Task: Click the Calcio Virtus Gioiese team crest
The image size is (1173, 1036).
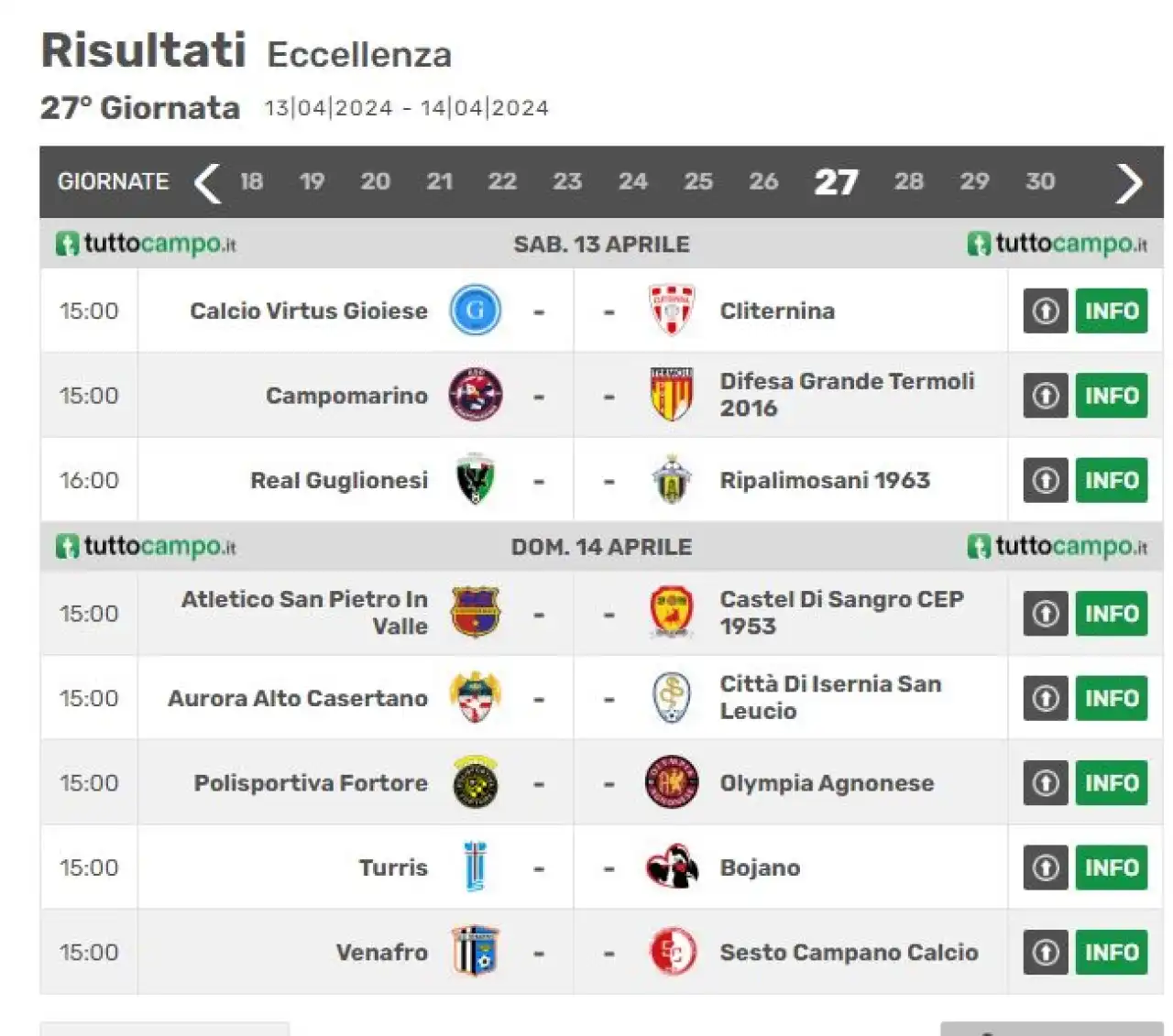Action: pos(475,311)
